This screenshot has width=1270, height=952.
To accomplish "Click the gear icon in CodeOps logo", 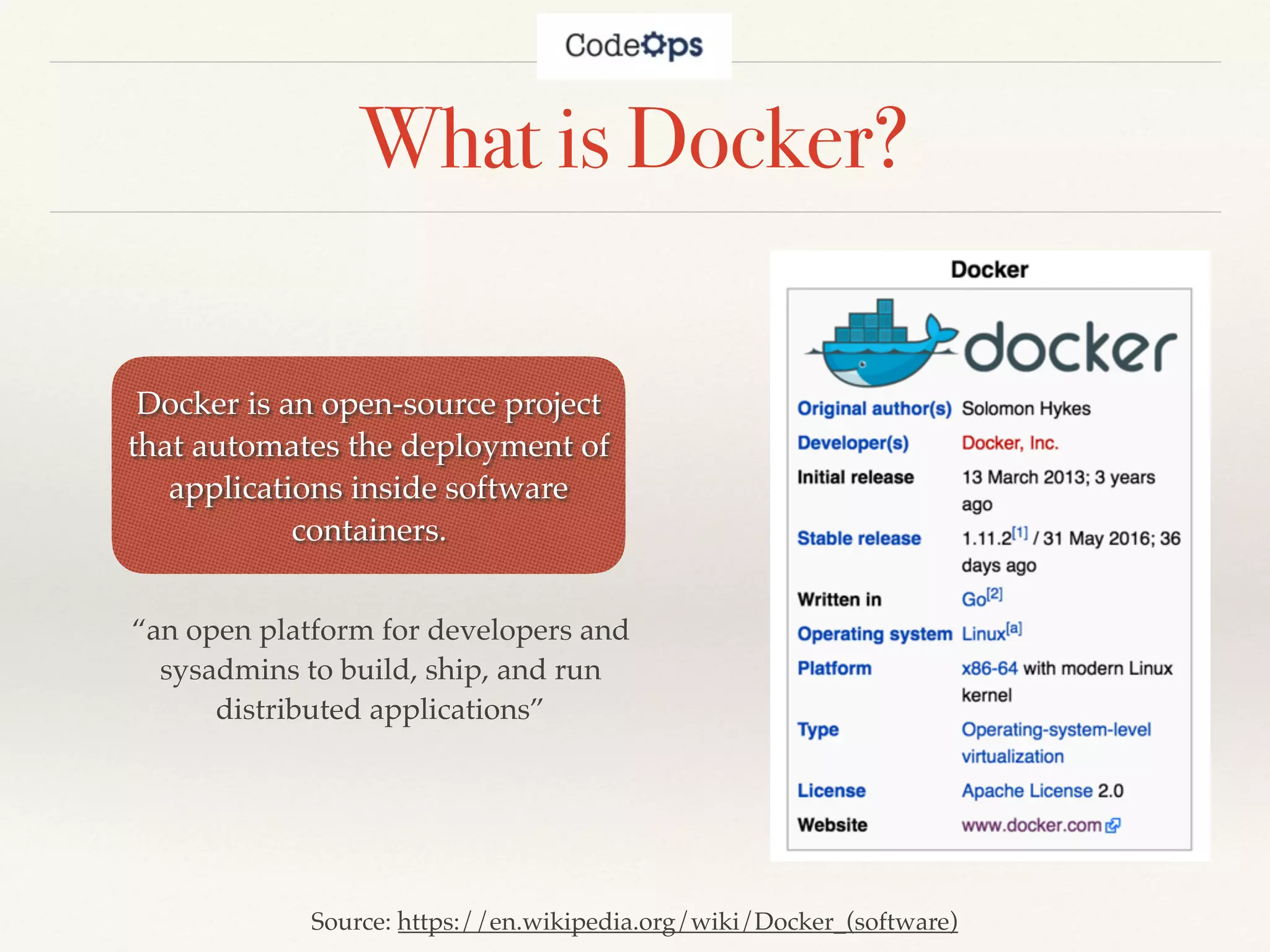I will pos(654,45).
